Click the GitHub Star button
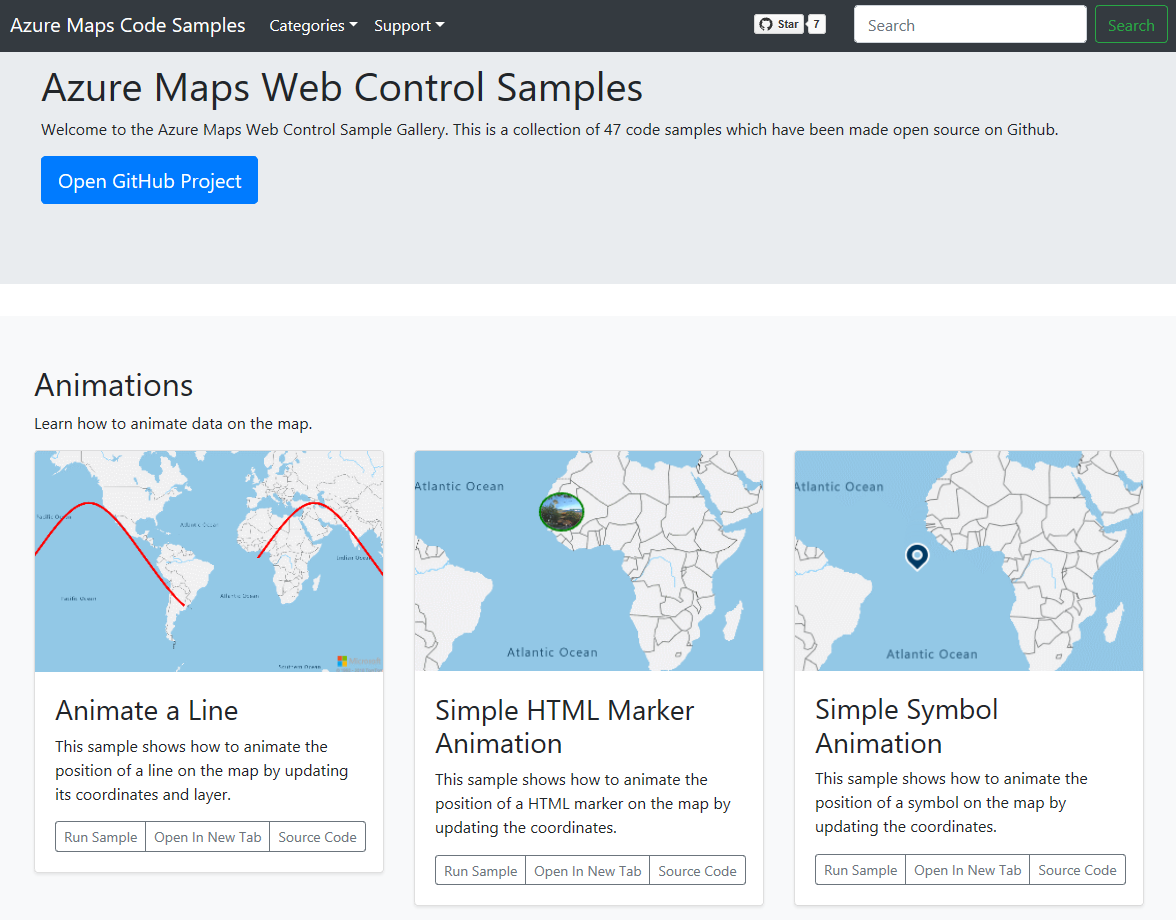This screenshot has width=1176, height=920. click(x=778, y=25)
